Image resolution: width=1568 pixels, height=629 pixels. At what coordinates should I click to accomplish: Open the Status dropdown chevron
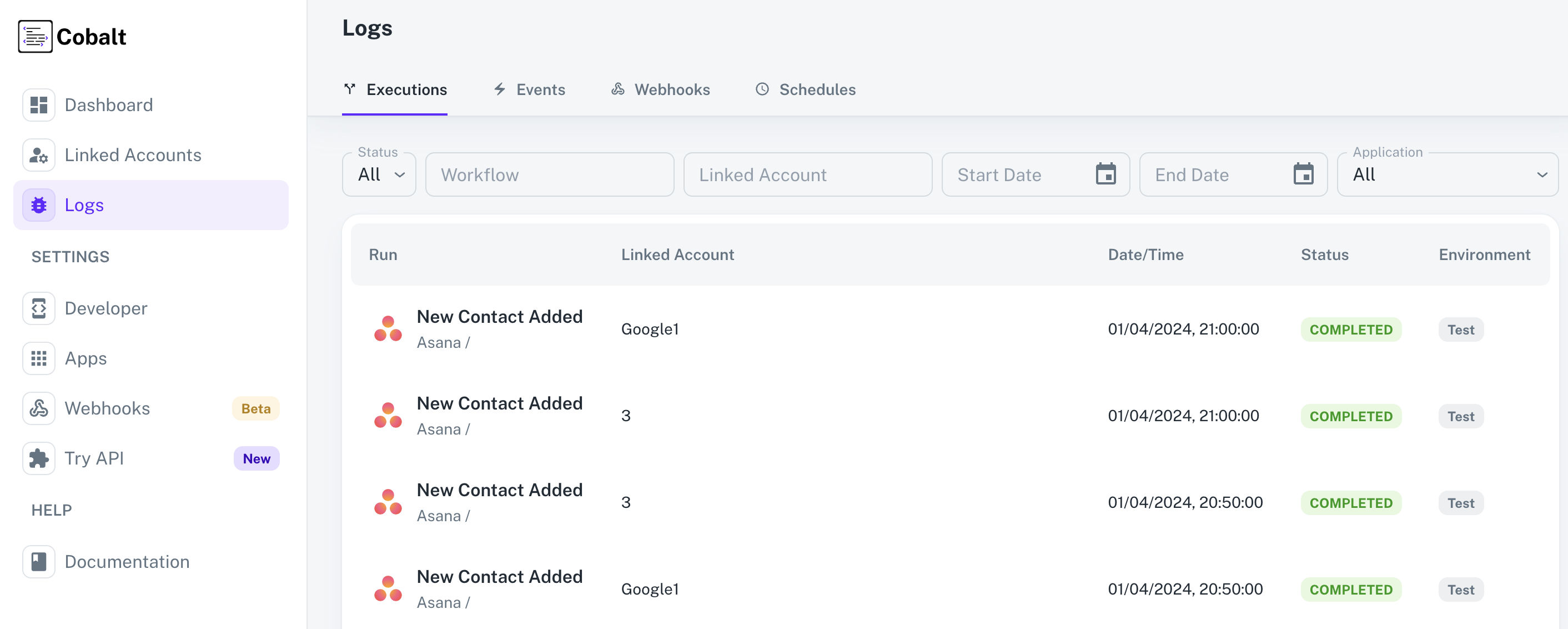click(x=400, y=175)
